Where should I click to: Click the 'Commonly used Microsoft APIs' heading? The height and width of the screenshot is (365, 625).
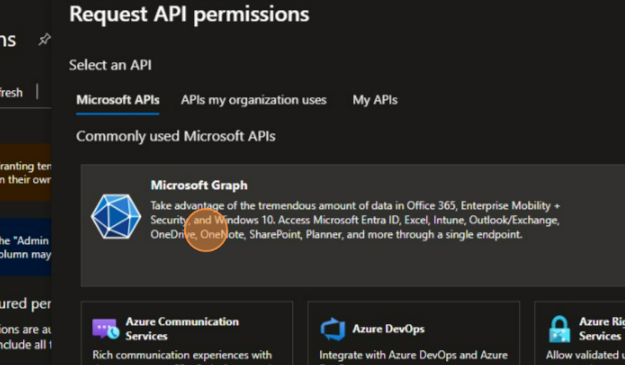pos(176,136)
